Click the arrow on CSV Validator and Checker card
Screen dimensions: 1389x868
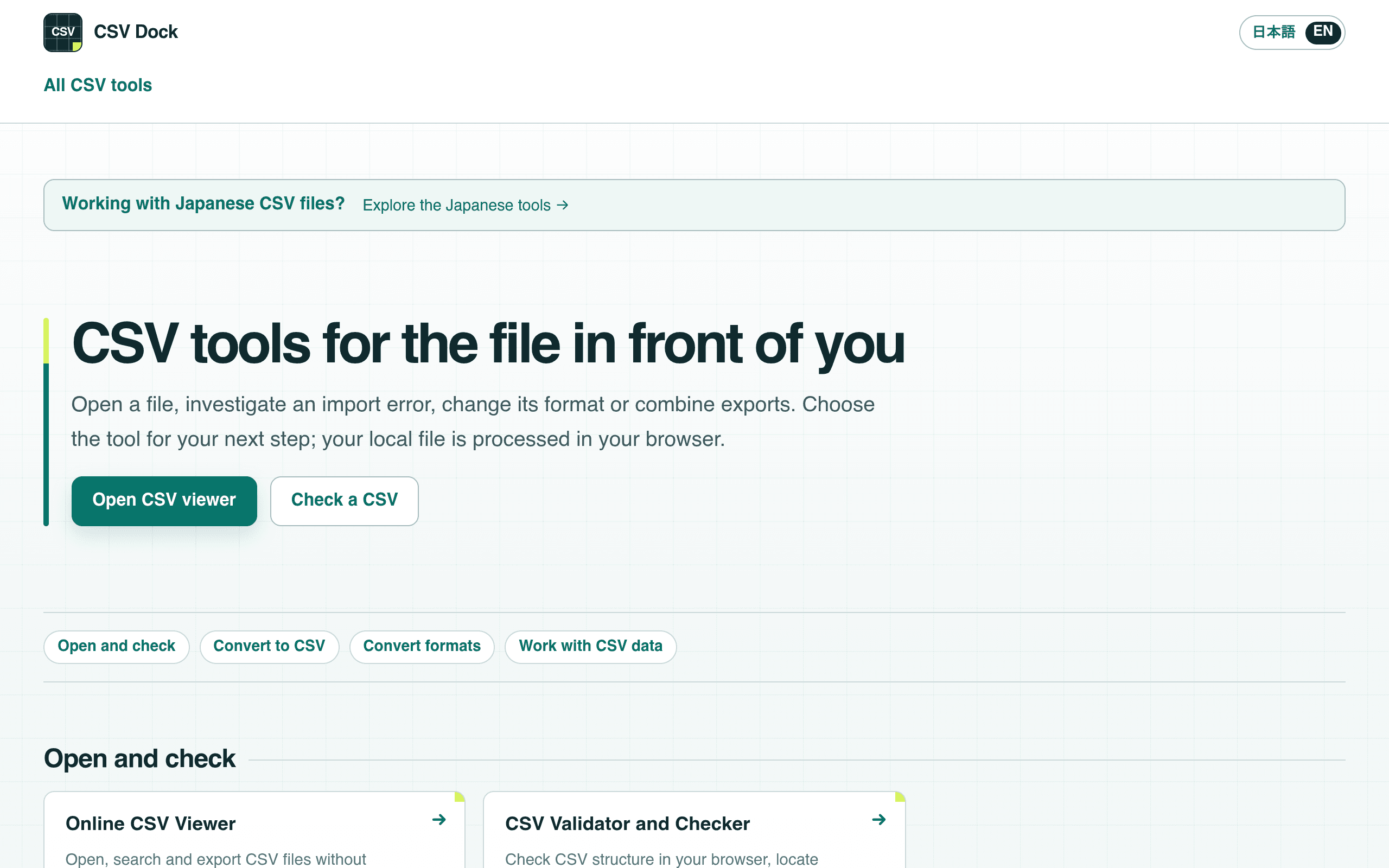tap(879, 820)
